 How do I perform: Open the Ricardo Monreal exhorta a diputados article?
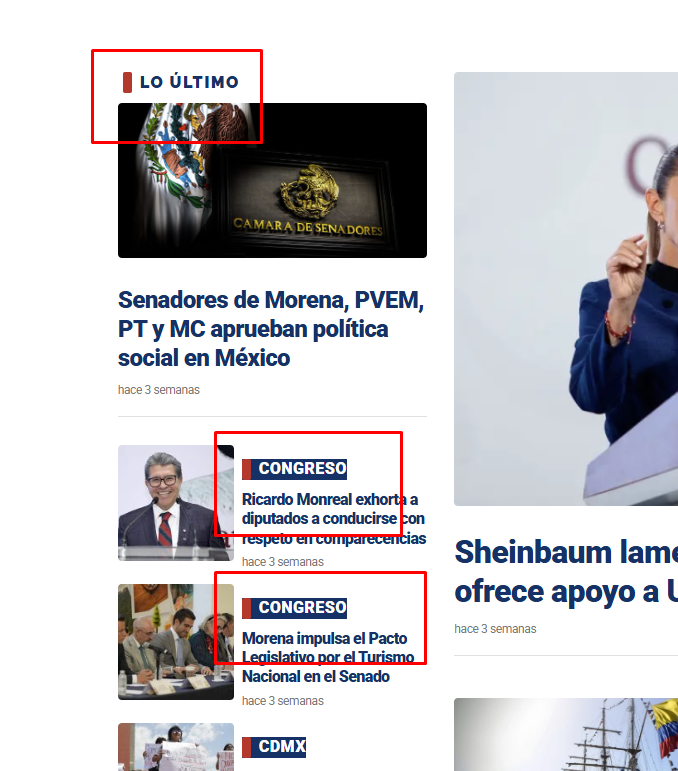[x=334, y=519]
